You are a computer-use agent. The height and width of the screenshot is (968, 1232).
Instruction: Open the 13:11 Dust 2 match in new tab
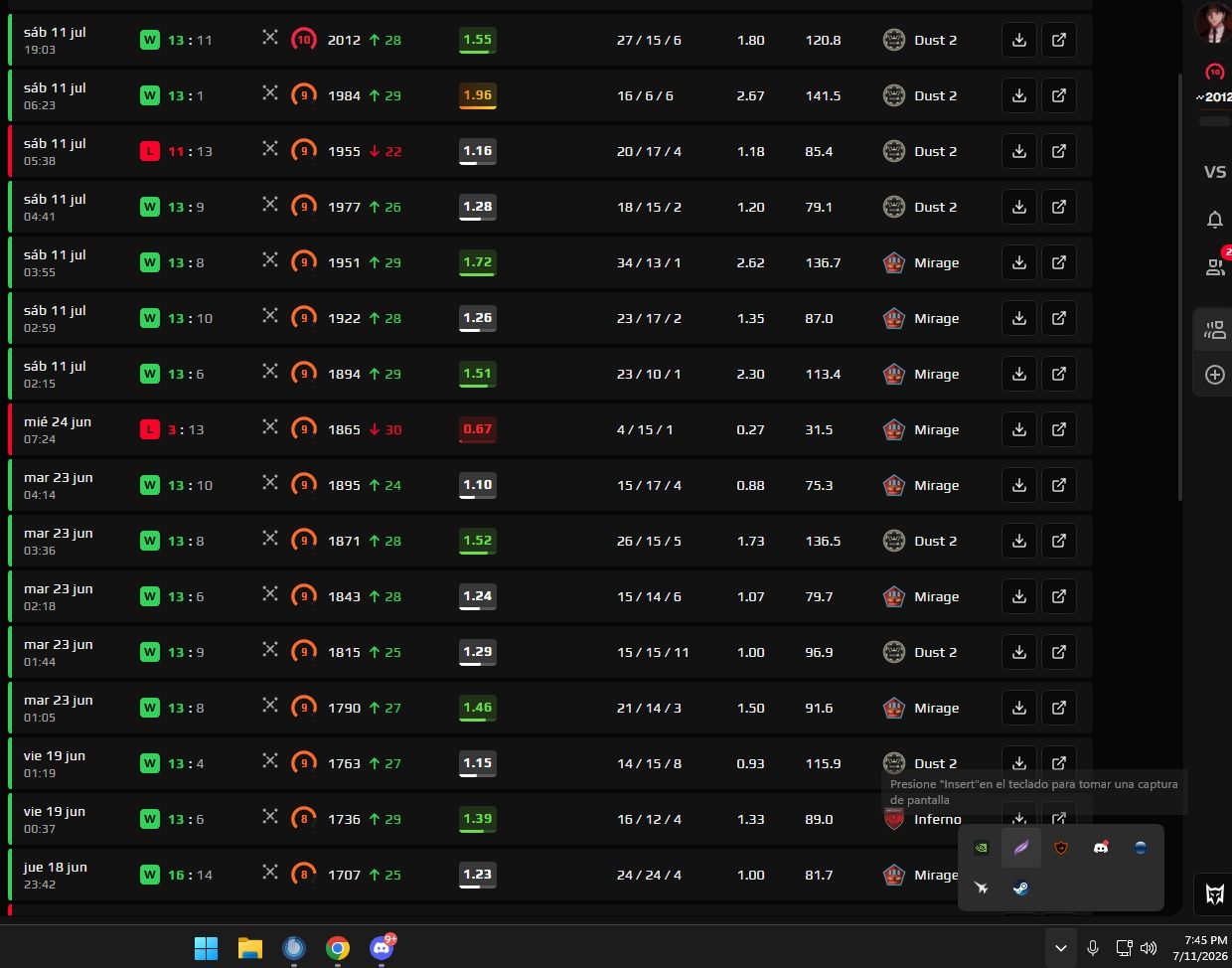tap(1059, 40)
